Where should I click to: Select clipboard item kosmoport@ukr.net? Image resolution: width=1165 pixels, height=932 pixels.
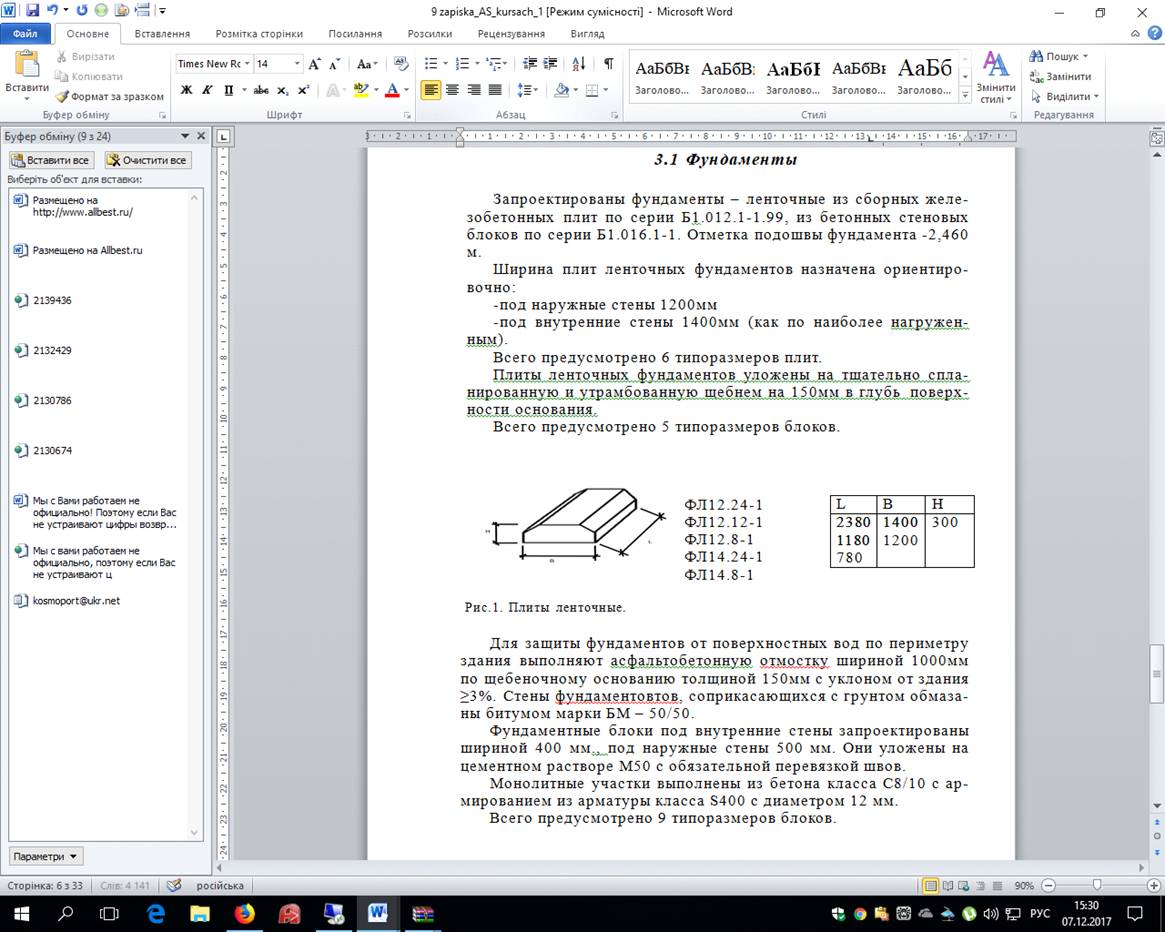coord(76,601)
